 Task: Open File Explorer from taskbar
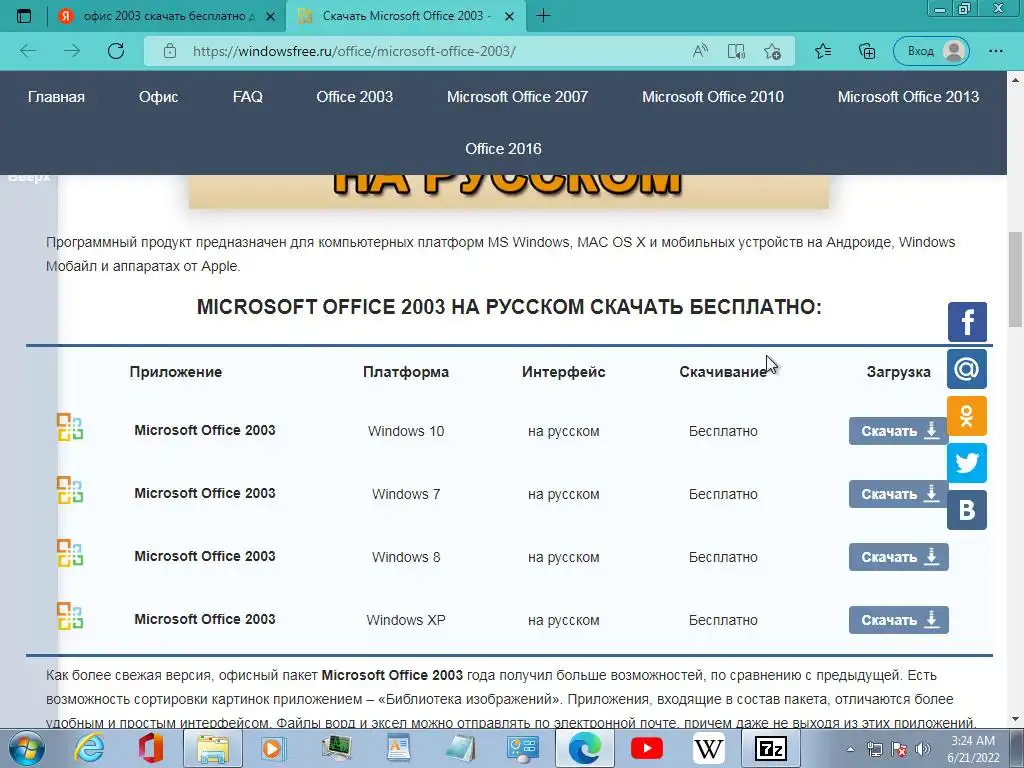(x=213, y=748)
